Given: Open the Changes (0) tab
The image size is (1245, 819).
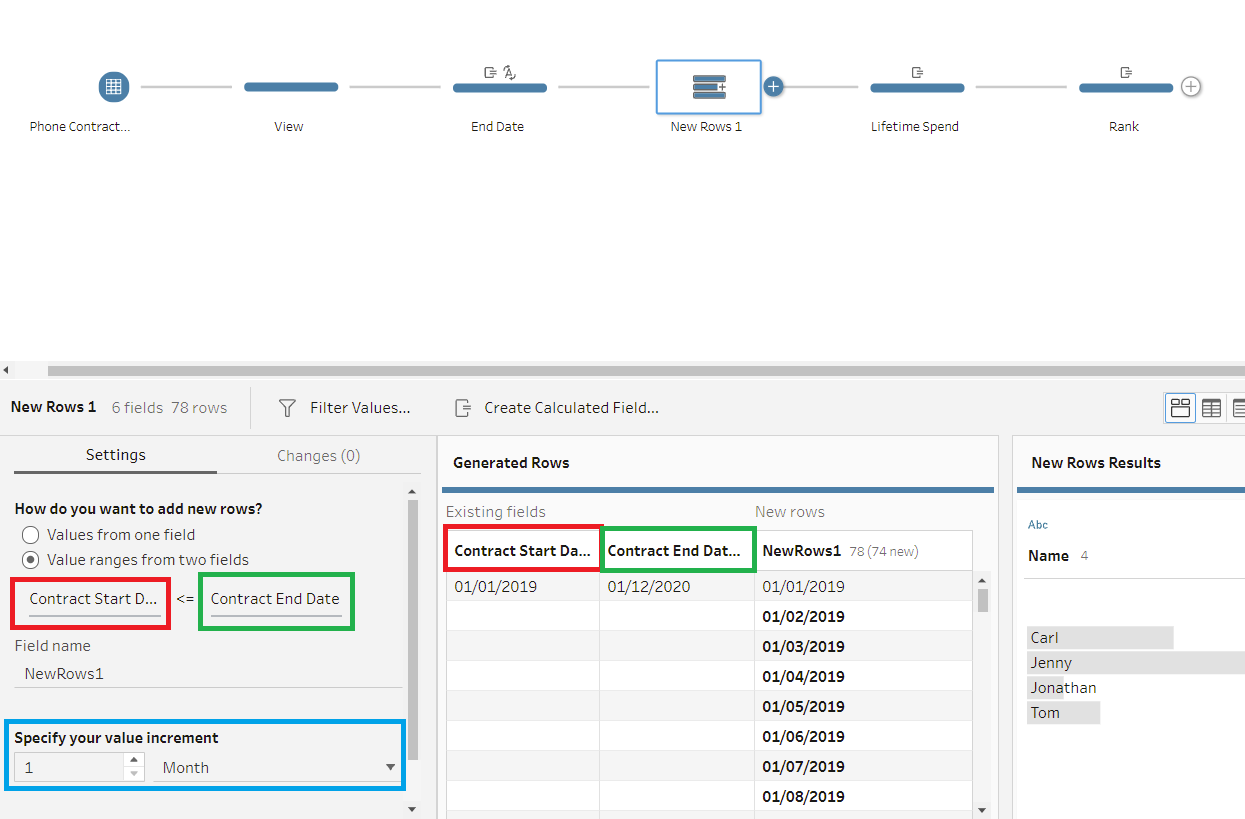Looking at the screenshot, I should point(318,456).
